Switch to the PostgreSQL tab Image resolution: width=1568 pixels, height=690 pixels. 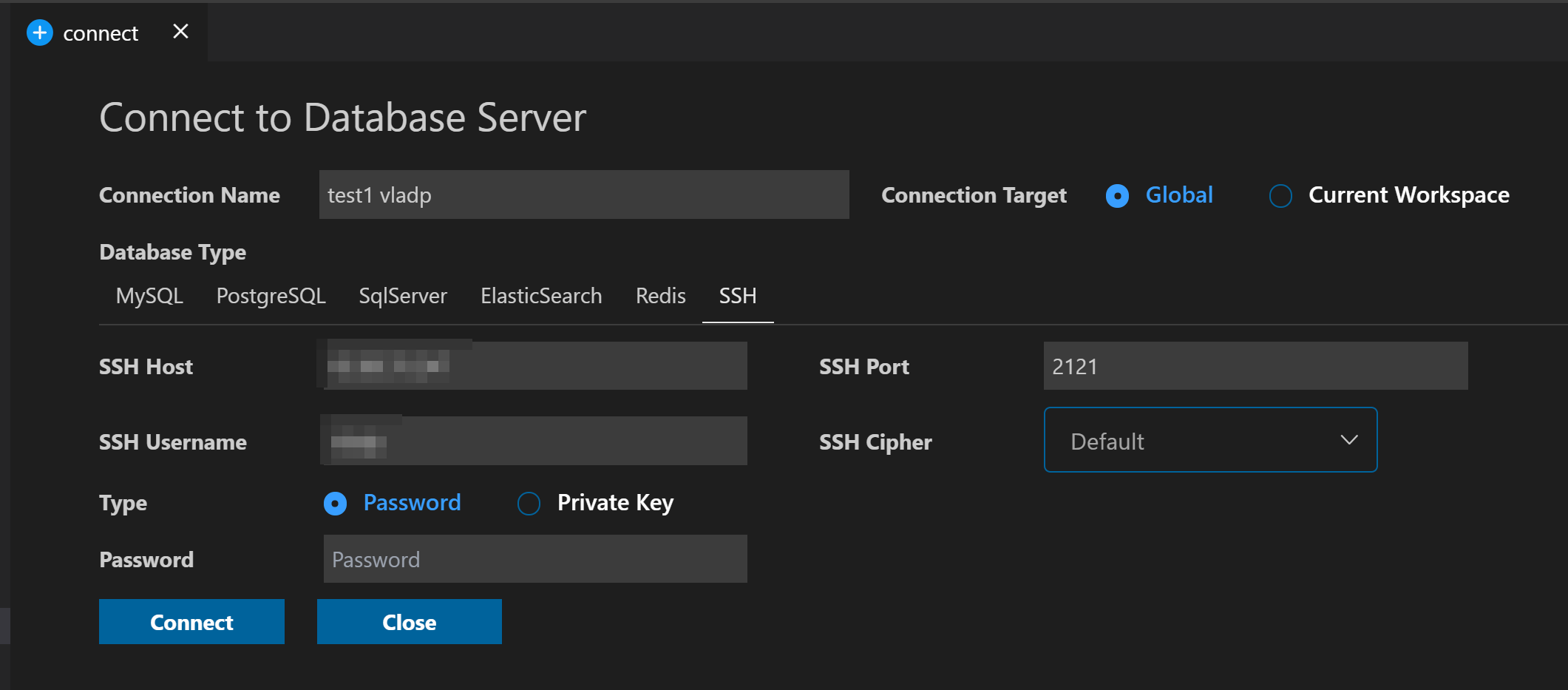[271, 296]
